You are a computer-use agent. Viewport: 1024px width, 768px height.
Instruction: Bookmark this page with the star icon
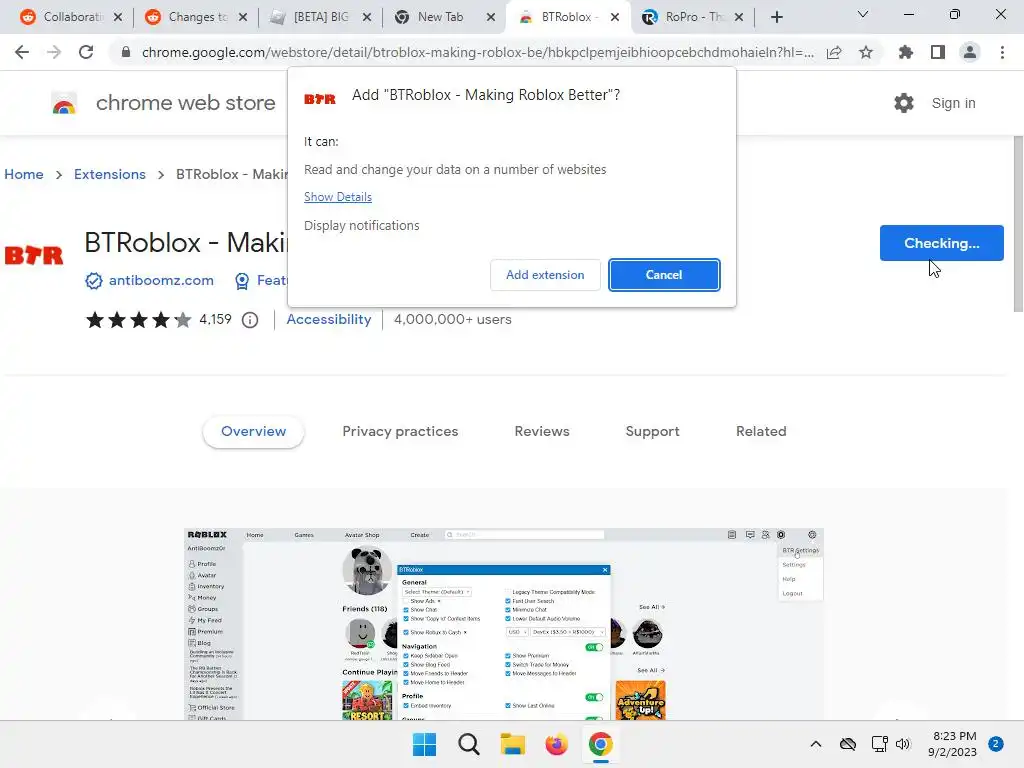[x=866, y=52]
